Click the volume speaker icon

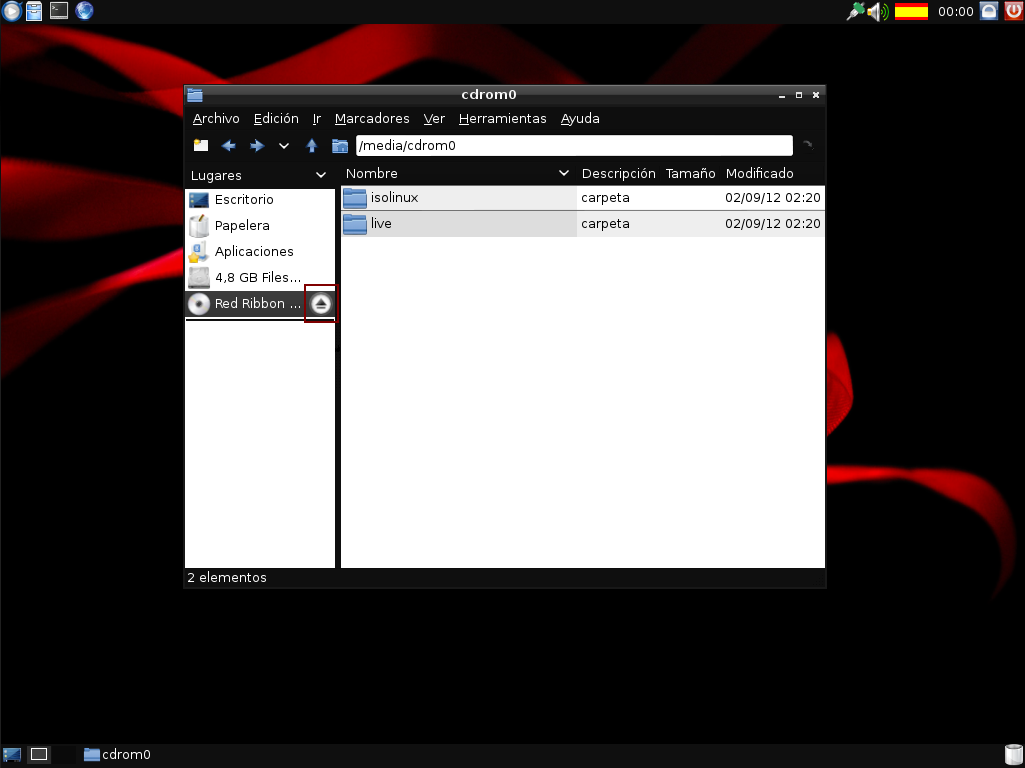click(877, 12)
